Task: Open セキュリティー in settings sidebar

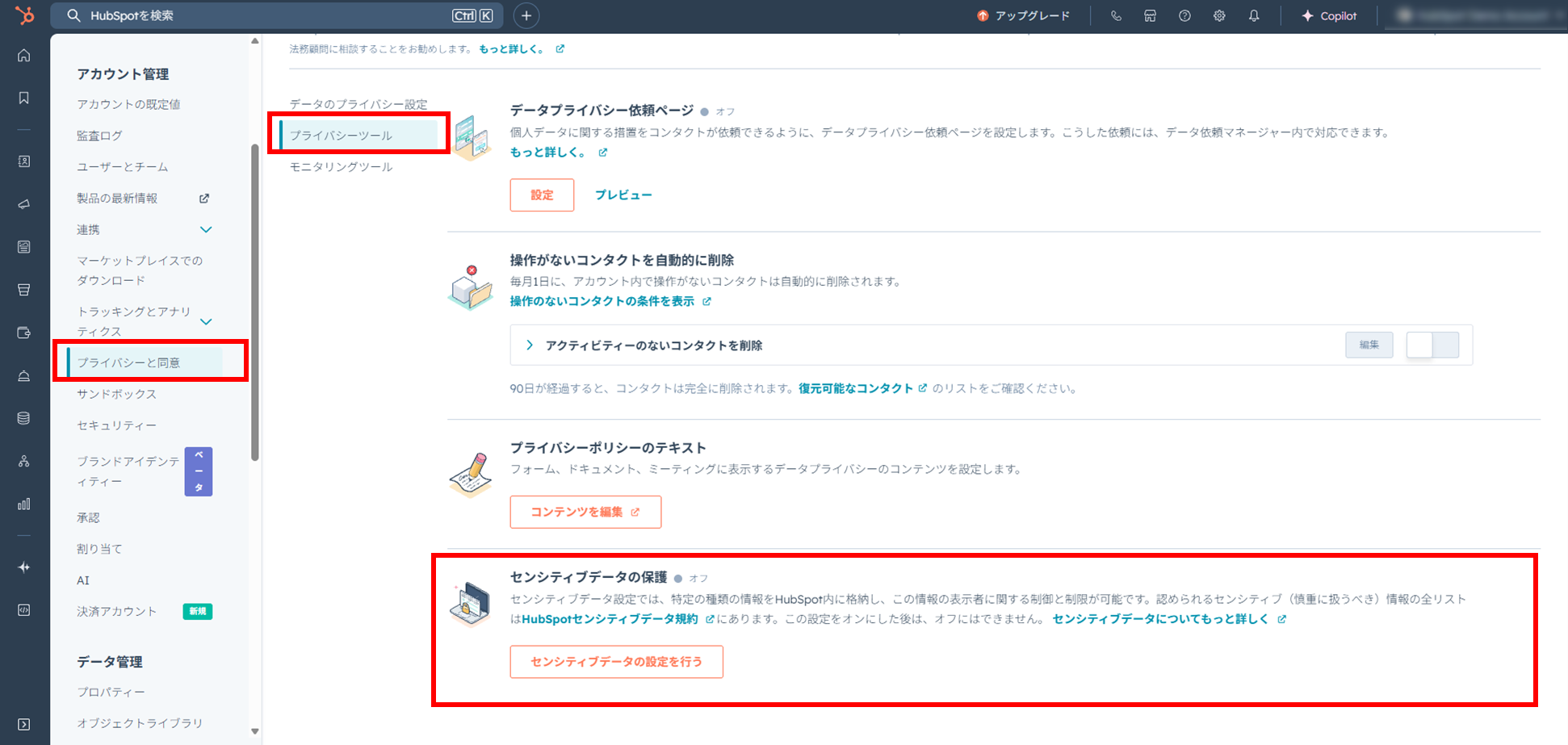Action: [116, 425]
